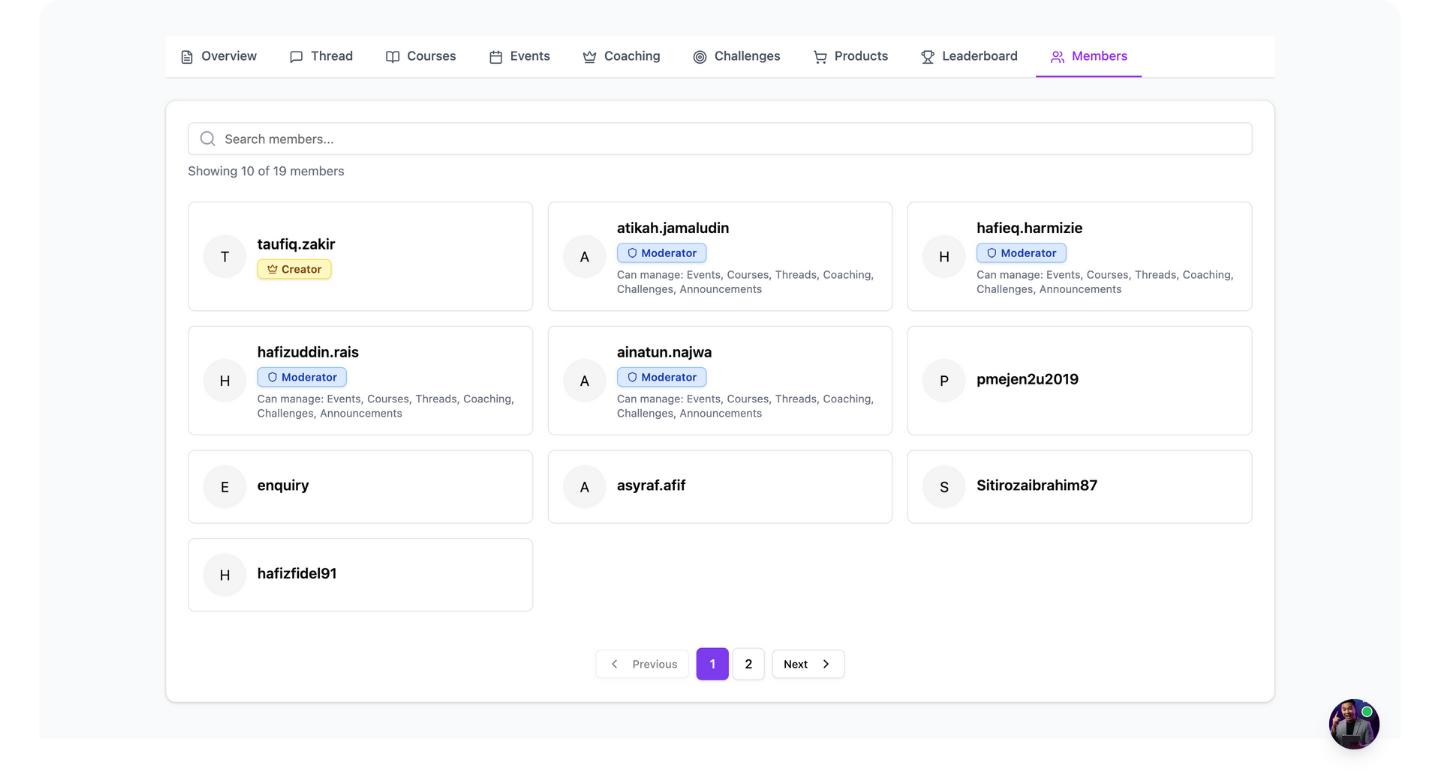Click the Thread speech bubble icon
Image resolution: width=1440 pixels, height=771 pixels.
tap(296, 57)
